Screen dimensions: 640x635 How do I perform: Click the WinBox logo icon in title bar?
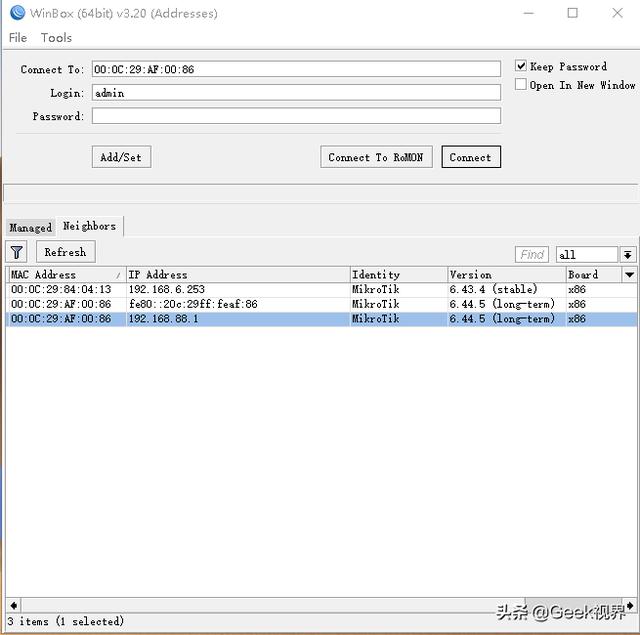tap(17, 13)
